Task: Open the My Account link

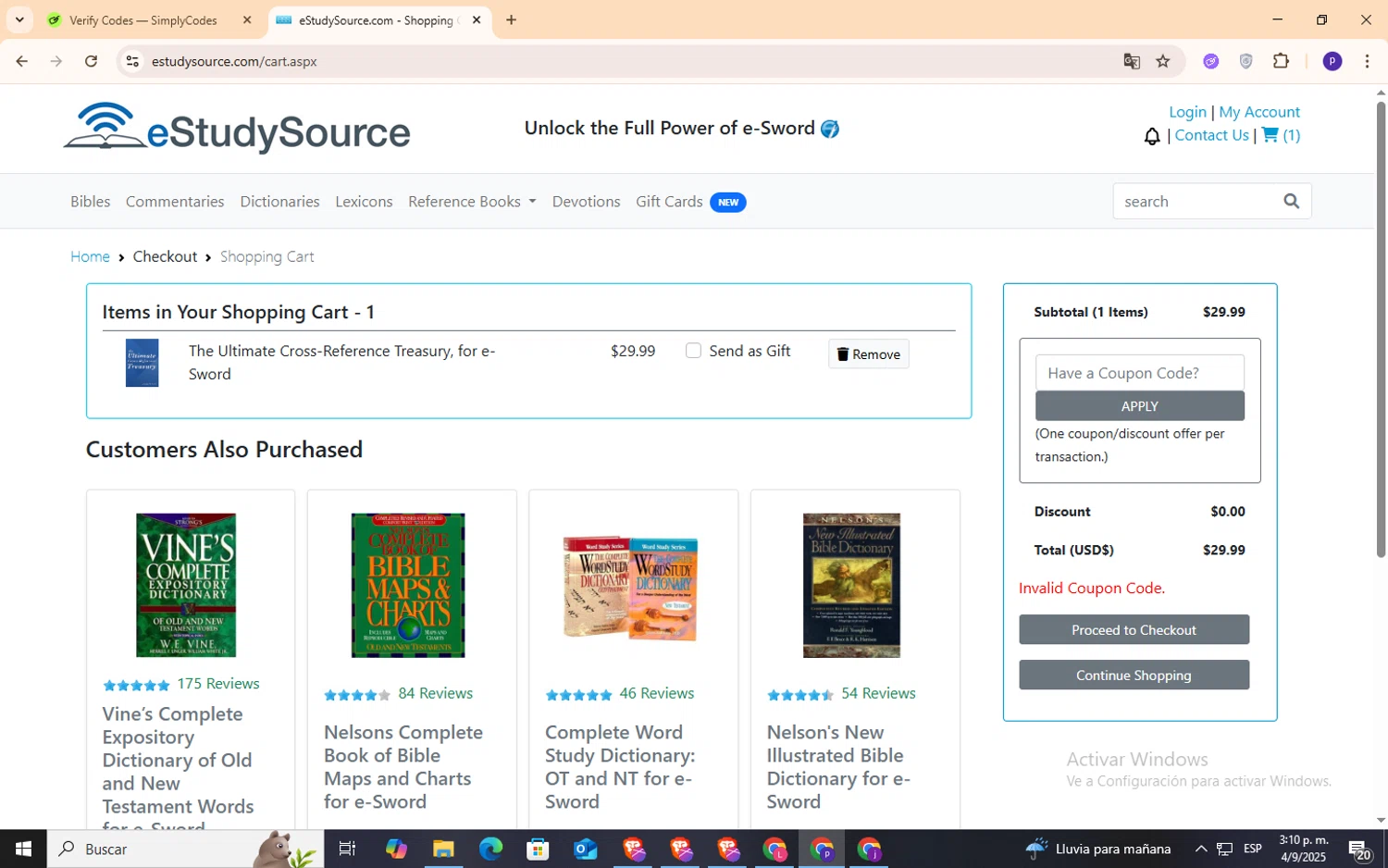Action: (x=1259, y=112)
